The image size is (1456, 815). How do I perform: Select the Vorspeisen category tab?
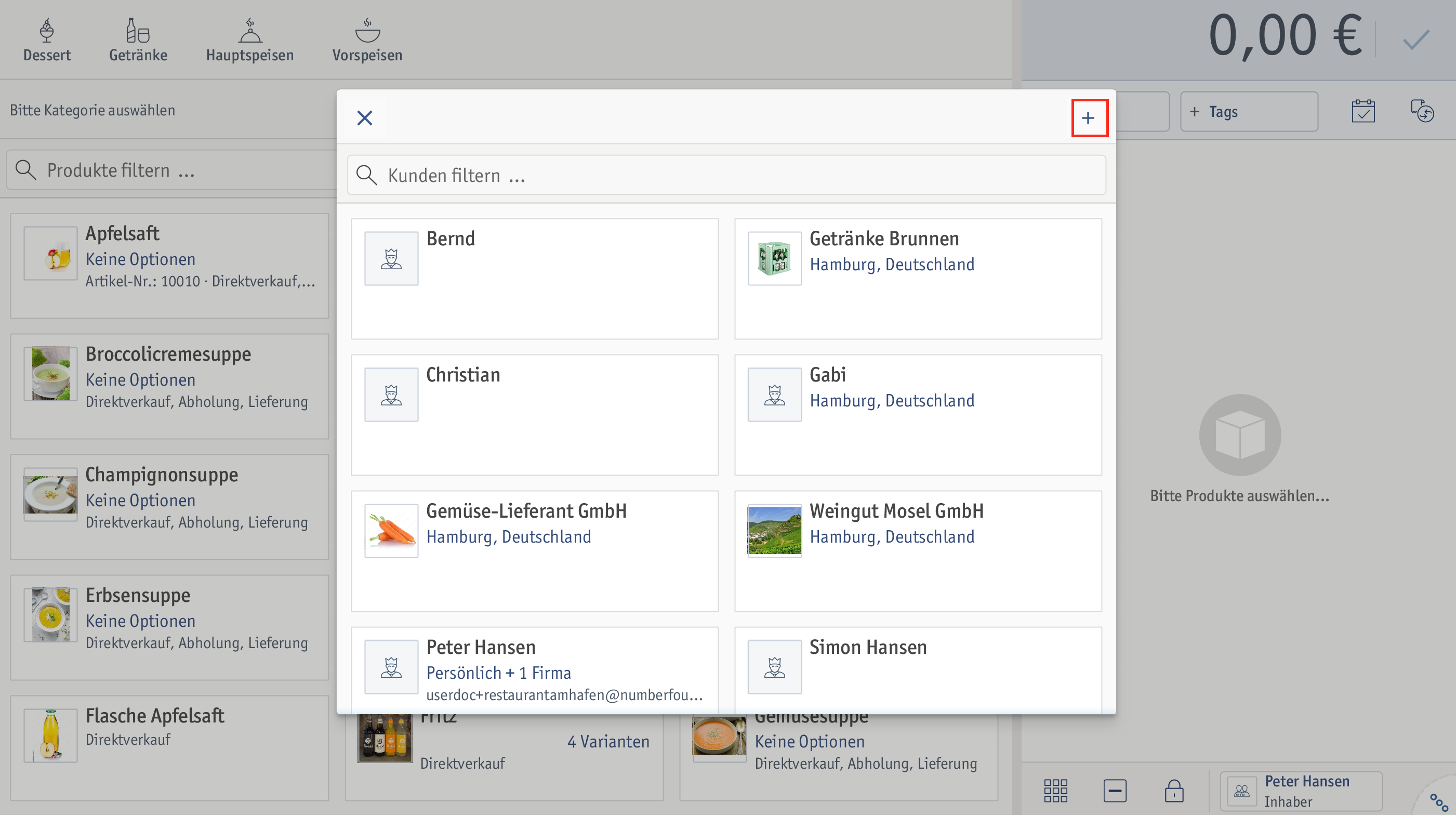[366, 34]
